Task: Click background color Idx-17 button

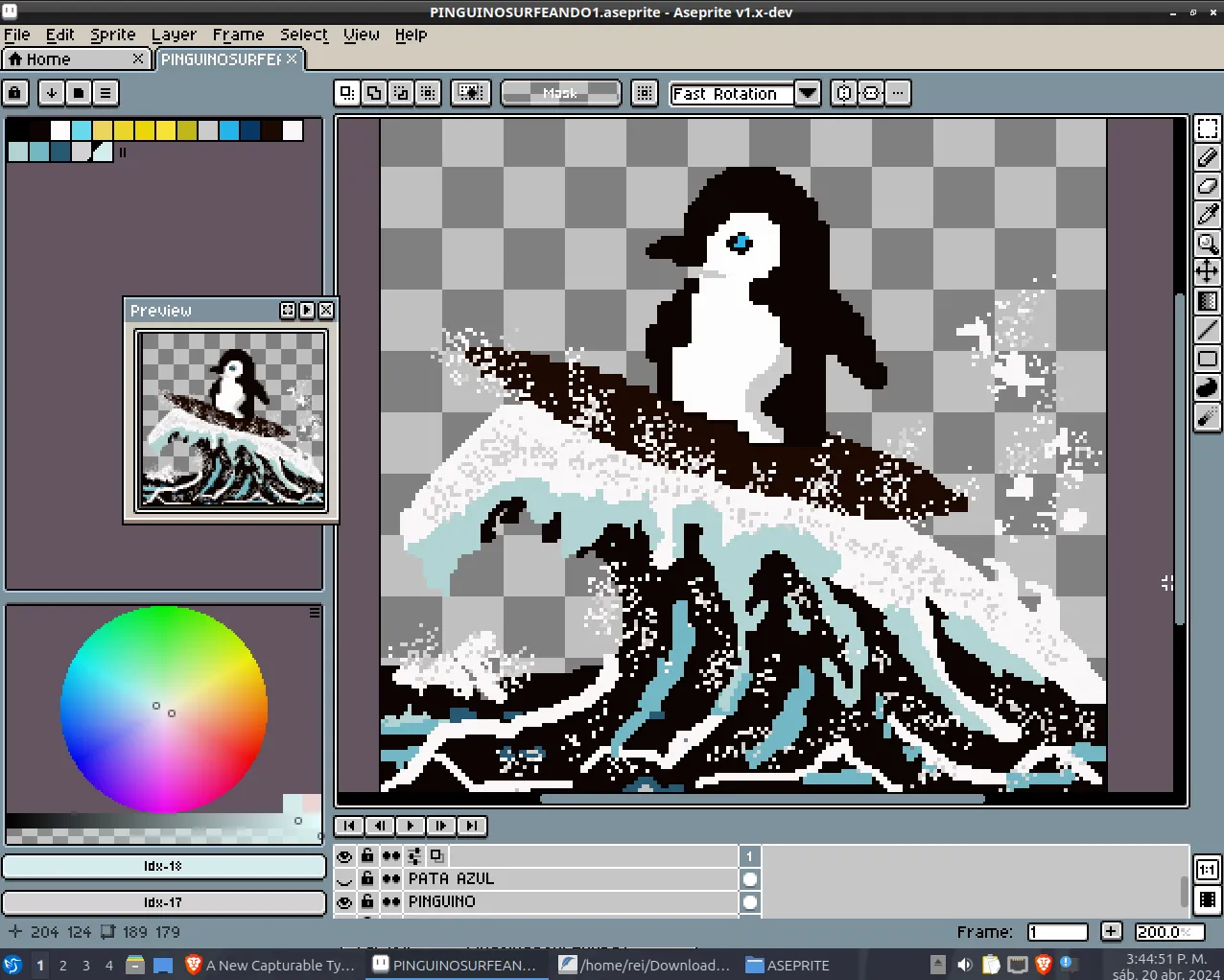Action: (x=163, y=902)
